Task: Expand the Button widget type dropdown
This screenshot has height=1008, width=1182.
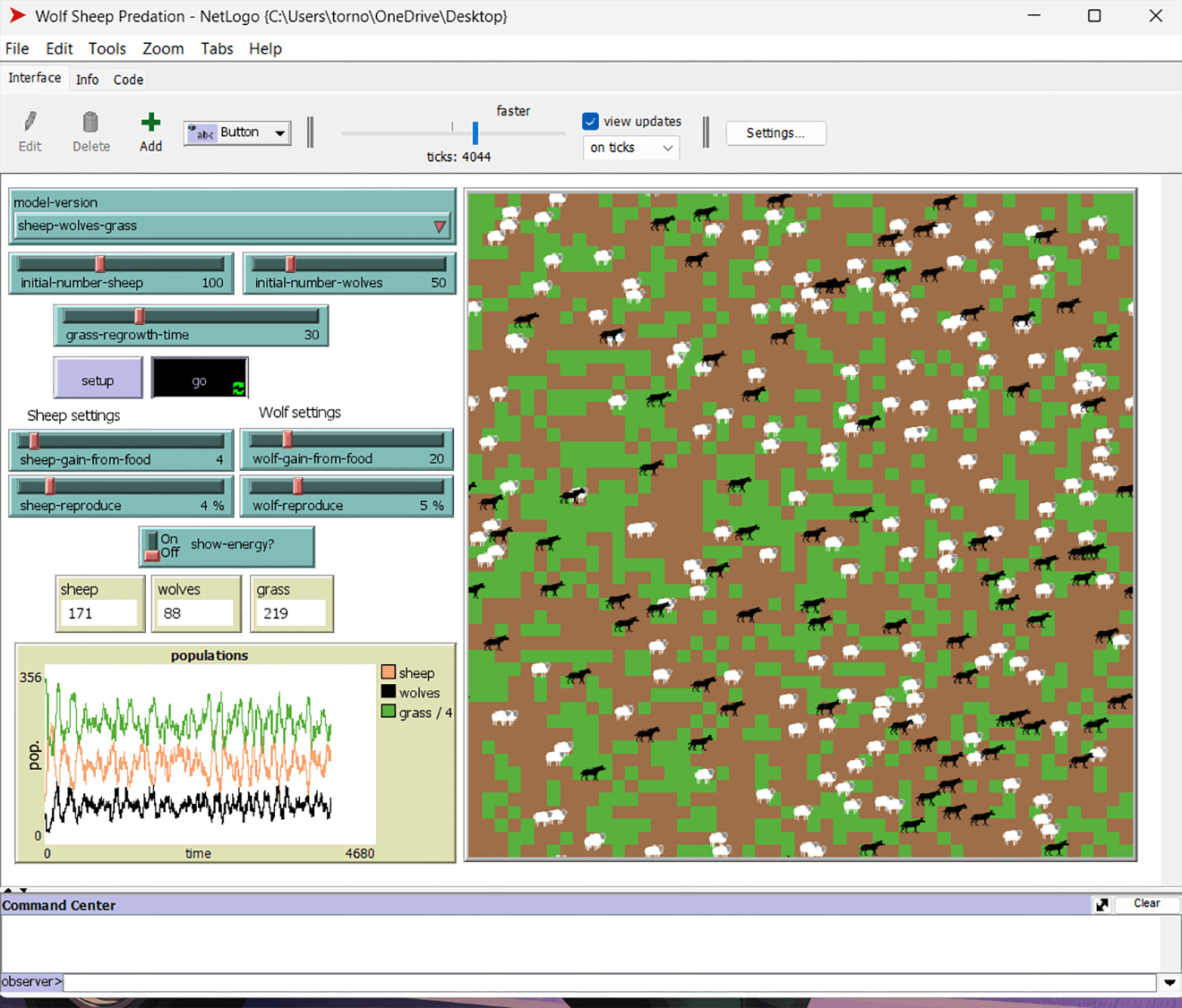Action: tap(280, 133)
